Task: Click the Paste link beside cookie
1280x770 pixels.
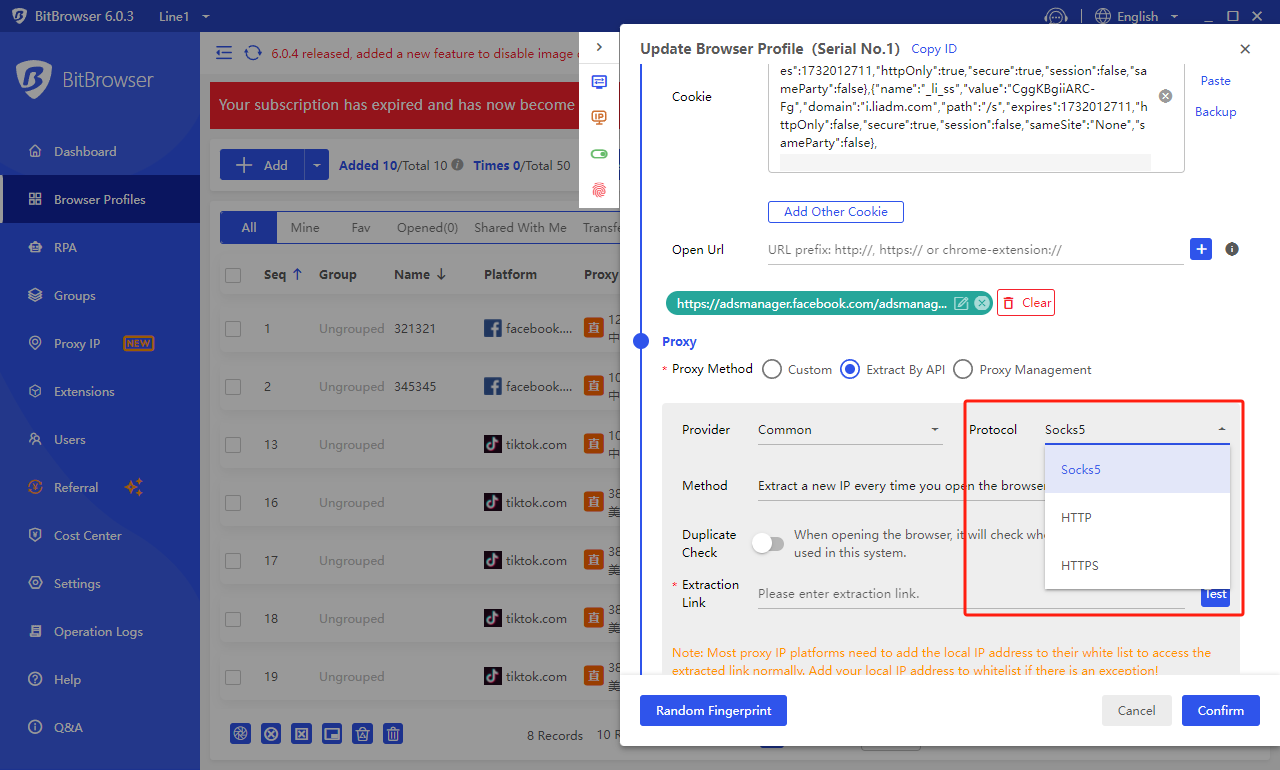Action: coord(1216,81)
